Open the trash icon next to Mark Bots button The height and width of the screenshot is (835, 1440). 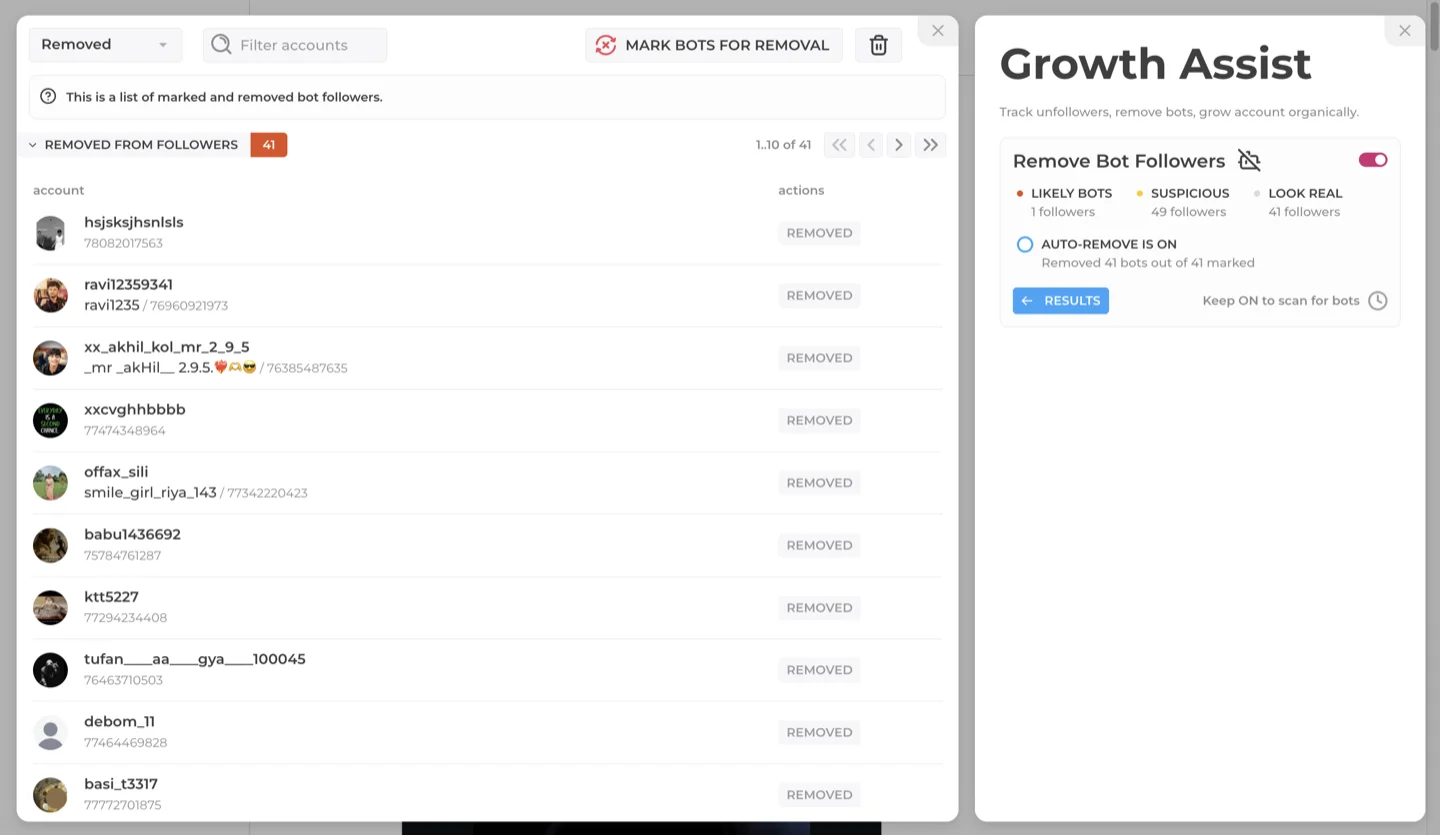(x=878, y=45)
